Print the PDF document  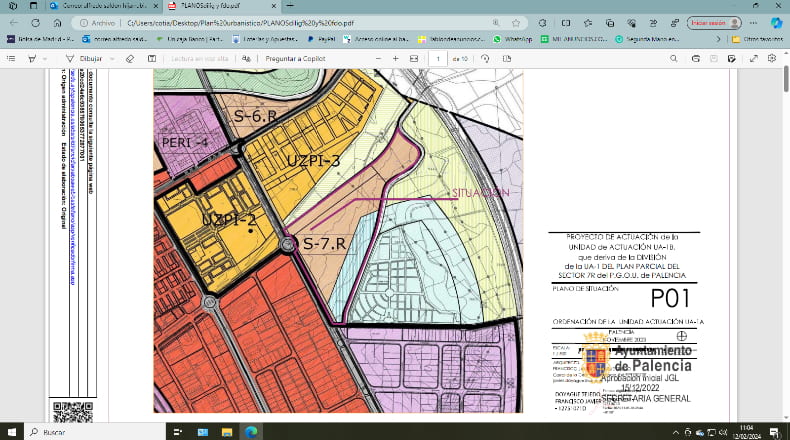click(x=696, y=59)
